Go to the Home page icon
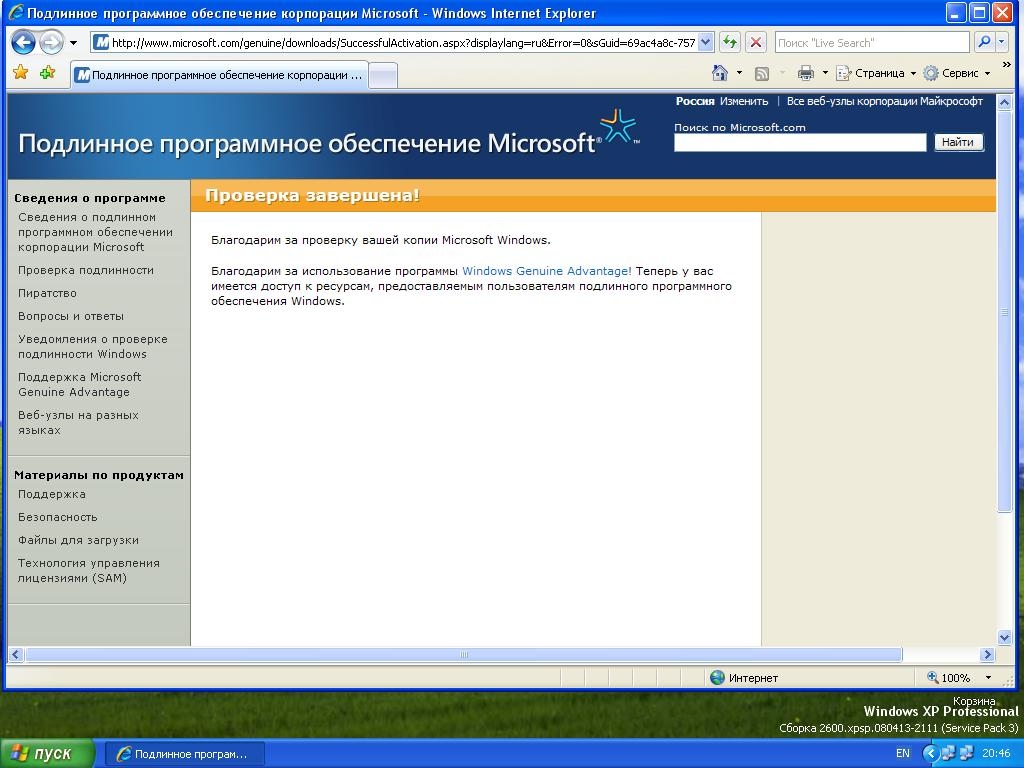 click(x=720, y=73)
